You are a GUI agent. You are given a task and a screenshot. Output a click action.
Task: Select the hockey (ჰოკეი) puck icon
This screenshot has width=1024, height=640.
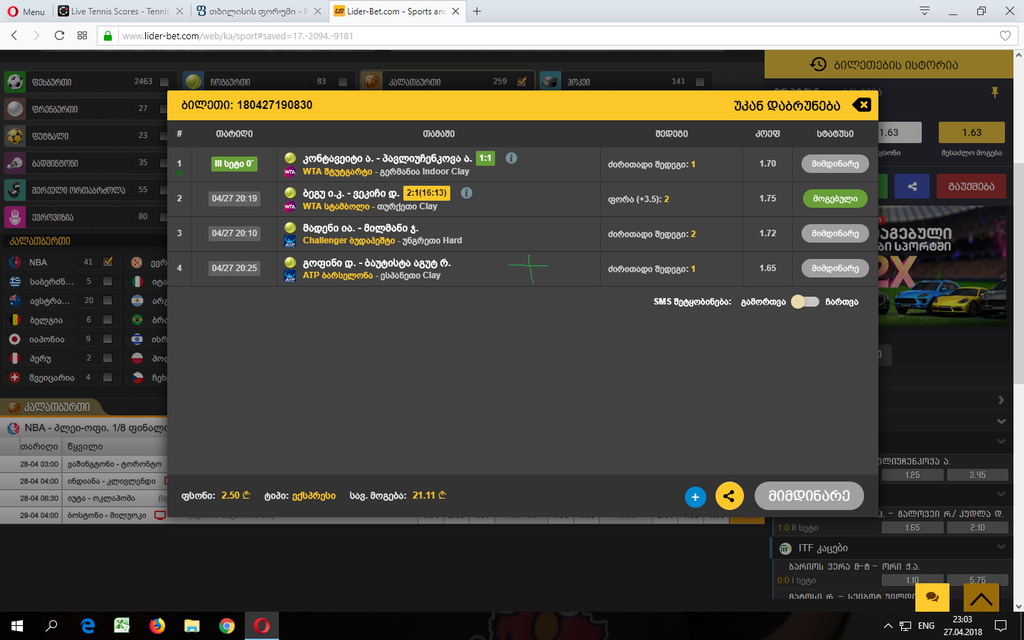(x=551, y=82)
